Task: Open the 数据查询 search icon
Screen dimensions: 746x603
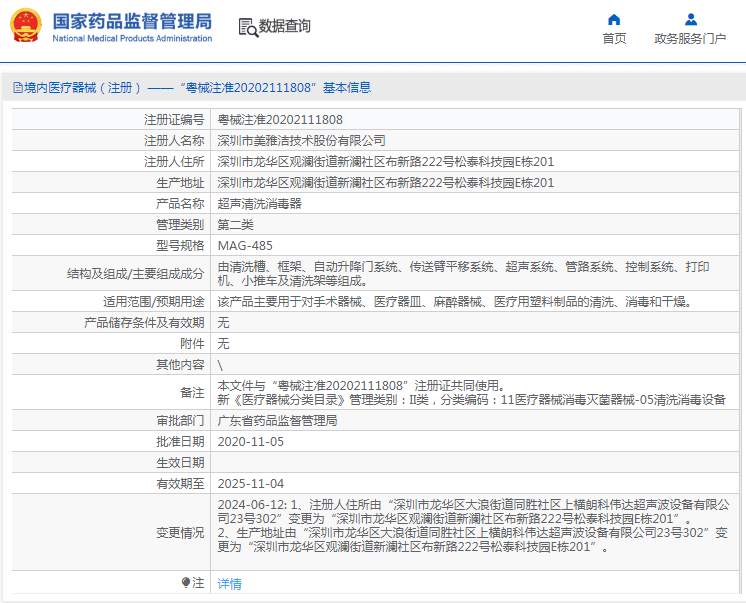Action: pyautogui.click(x=248, y=27)
